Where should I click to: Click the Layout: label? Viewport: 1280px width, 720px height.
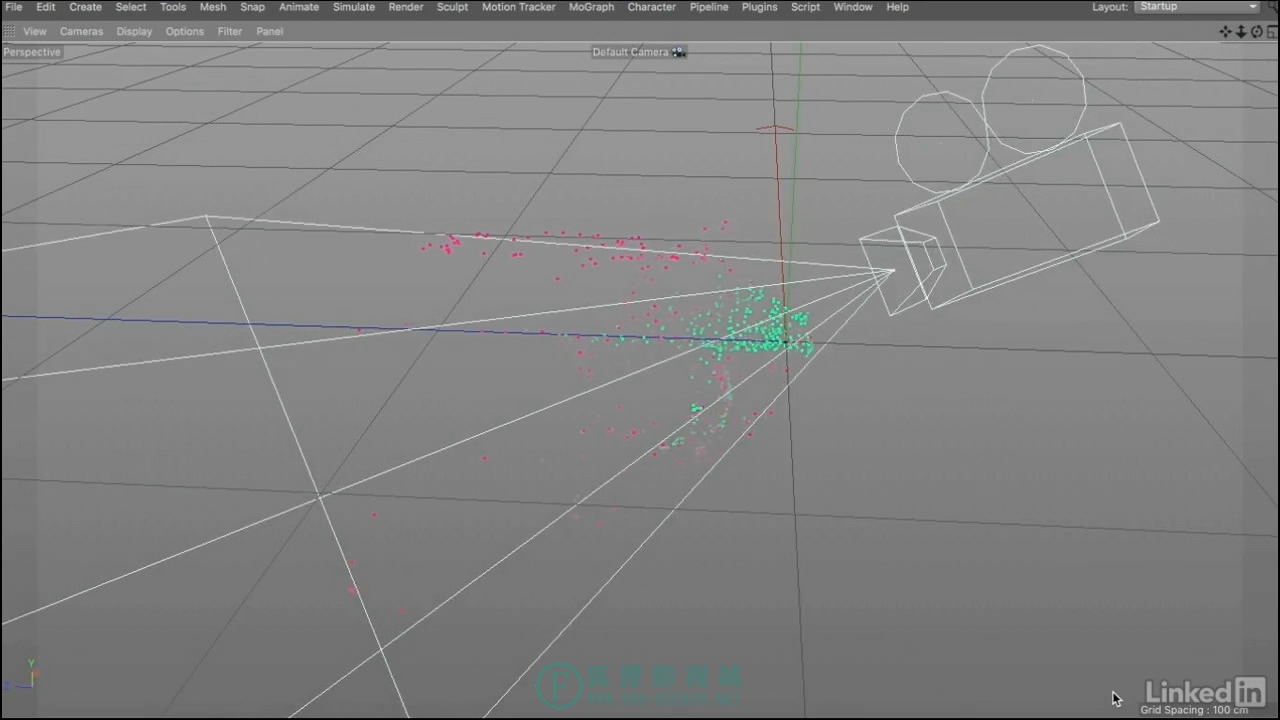click(1110, 7)
